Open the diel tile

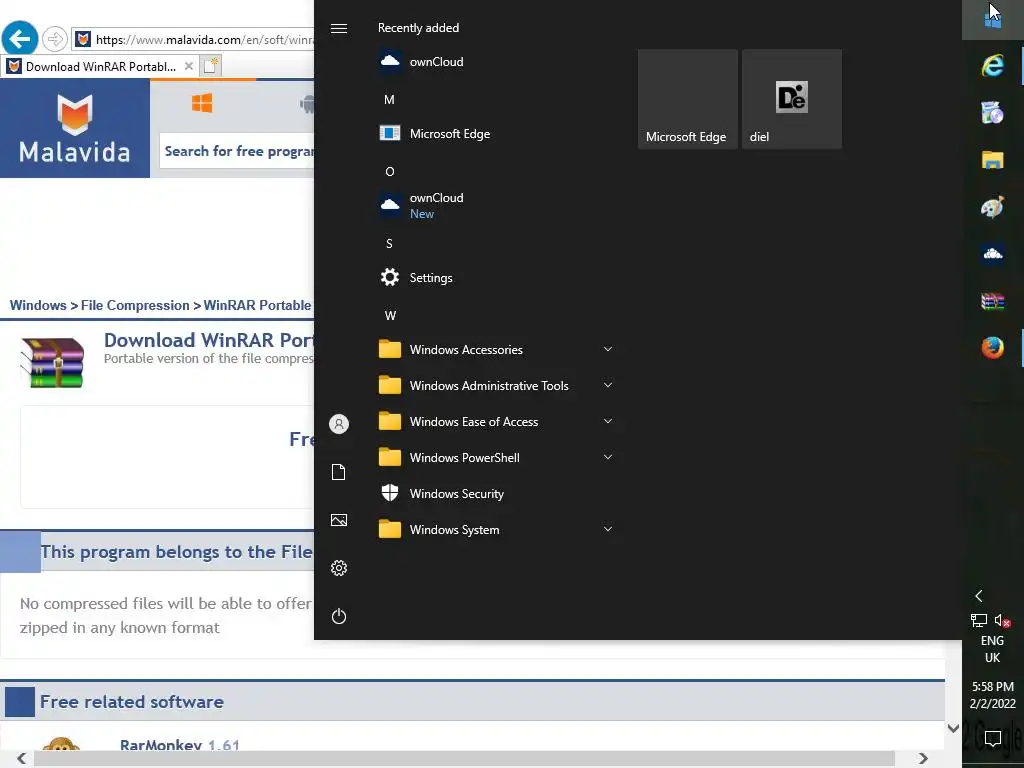pos(792,99)
